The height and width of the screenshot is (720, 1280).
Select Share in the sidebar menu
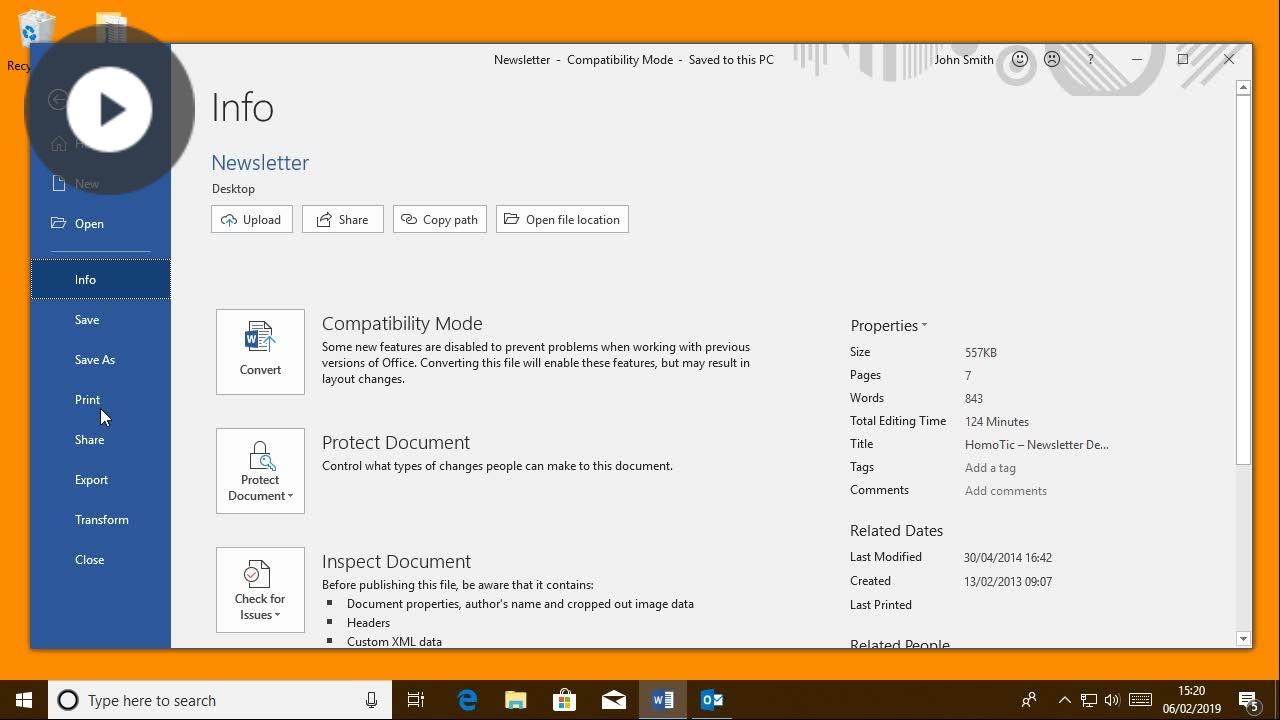click(x=100, y=440)
